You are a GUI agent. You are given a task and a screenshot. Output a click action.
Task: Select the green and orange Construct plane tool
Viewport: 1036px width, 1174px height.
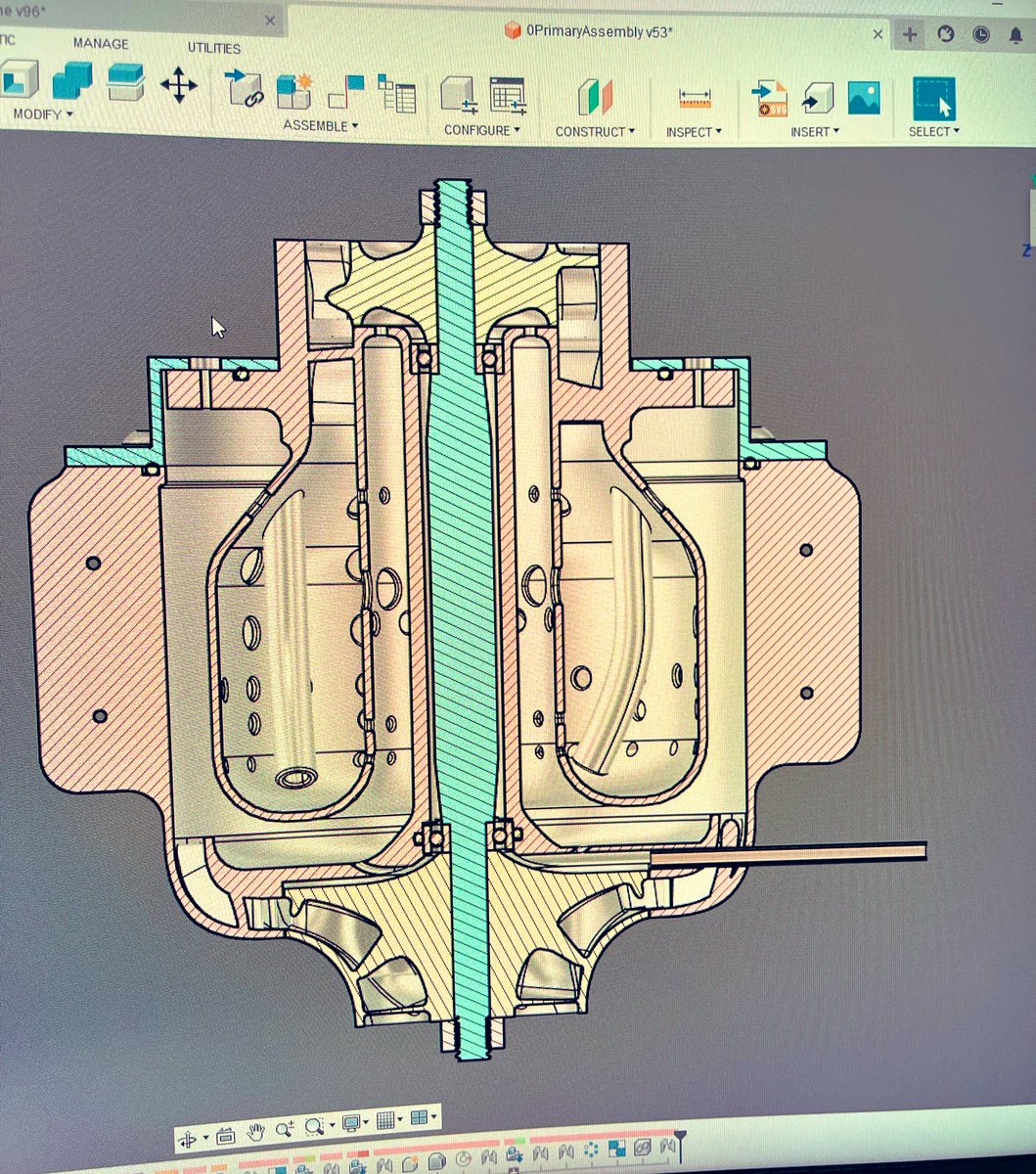click(595, 98)
